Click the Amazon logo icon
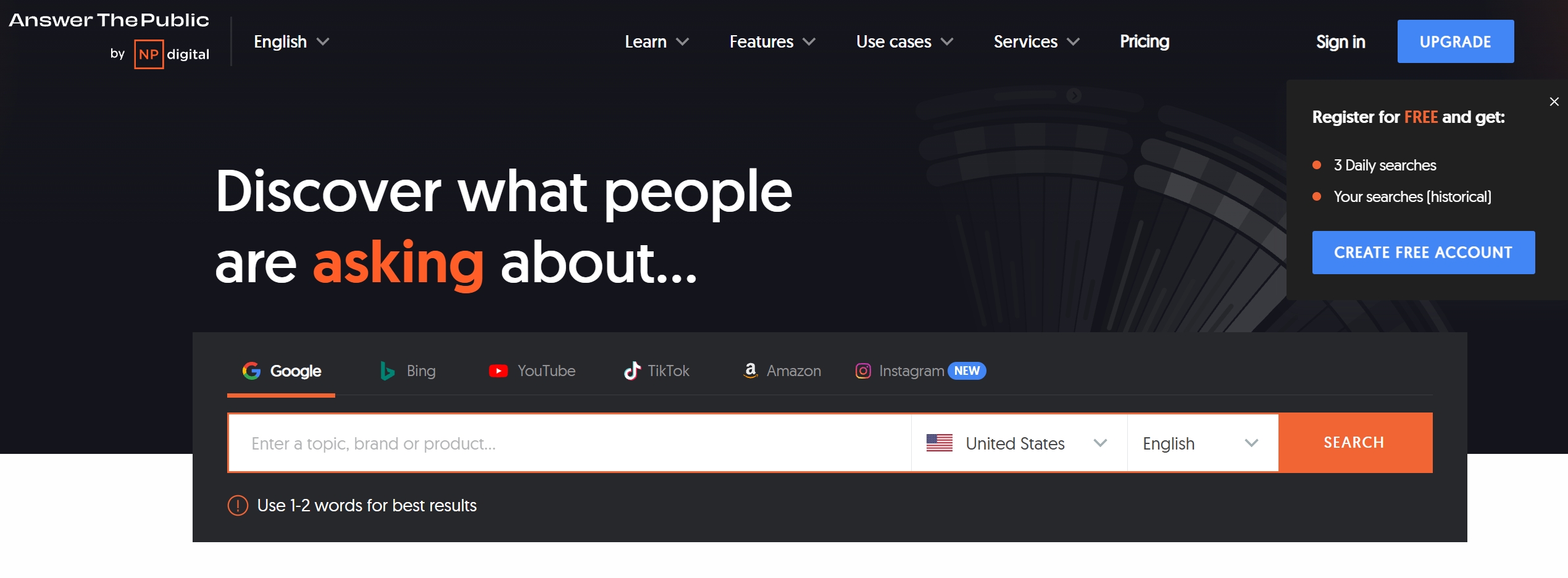1568x578 pixels. [x=750, y=371]
